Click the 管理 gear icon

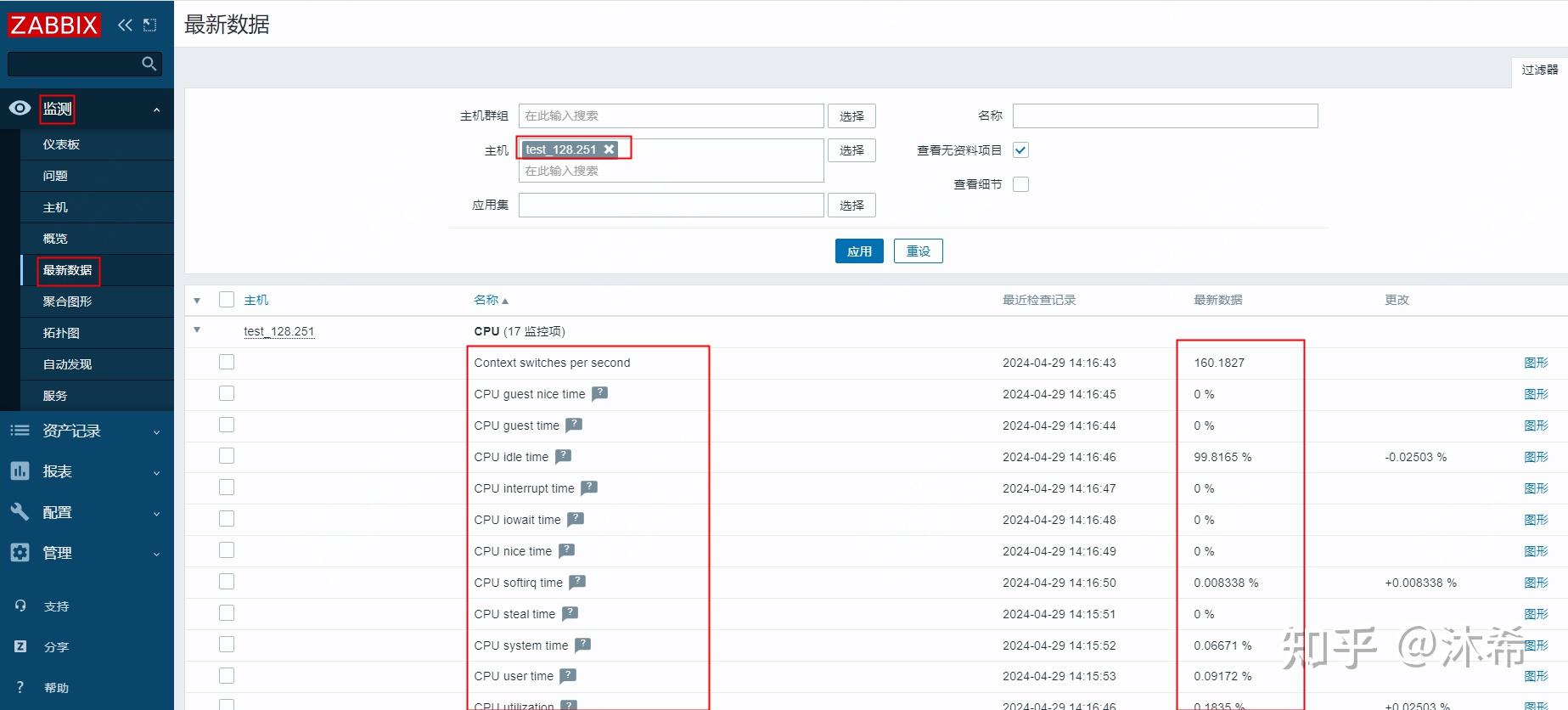point(20,552)
